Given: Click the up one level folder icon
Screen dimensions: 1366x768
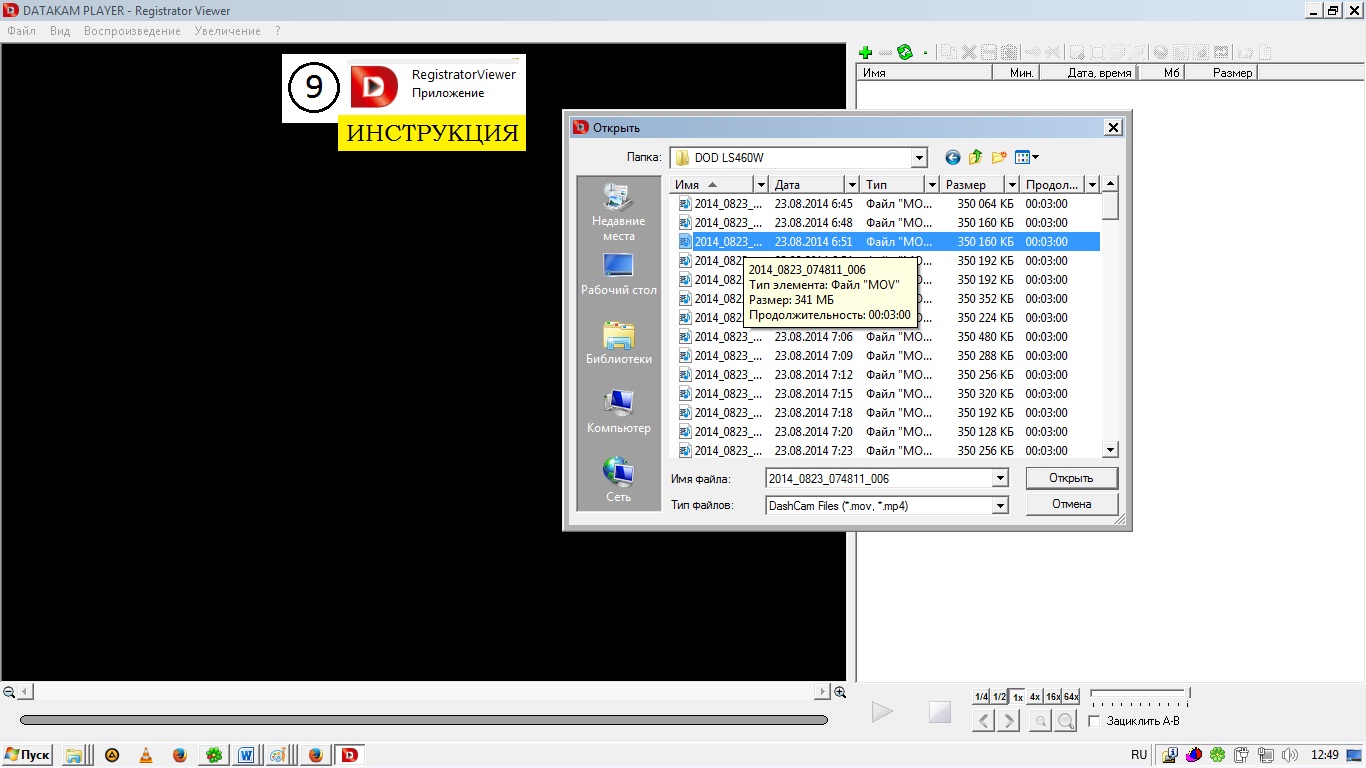Looking at the screenshot, I should pos(975,157).
